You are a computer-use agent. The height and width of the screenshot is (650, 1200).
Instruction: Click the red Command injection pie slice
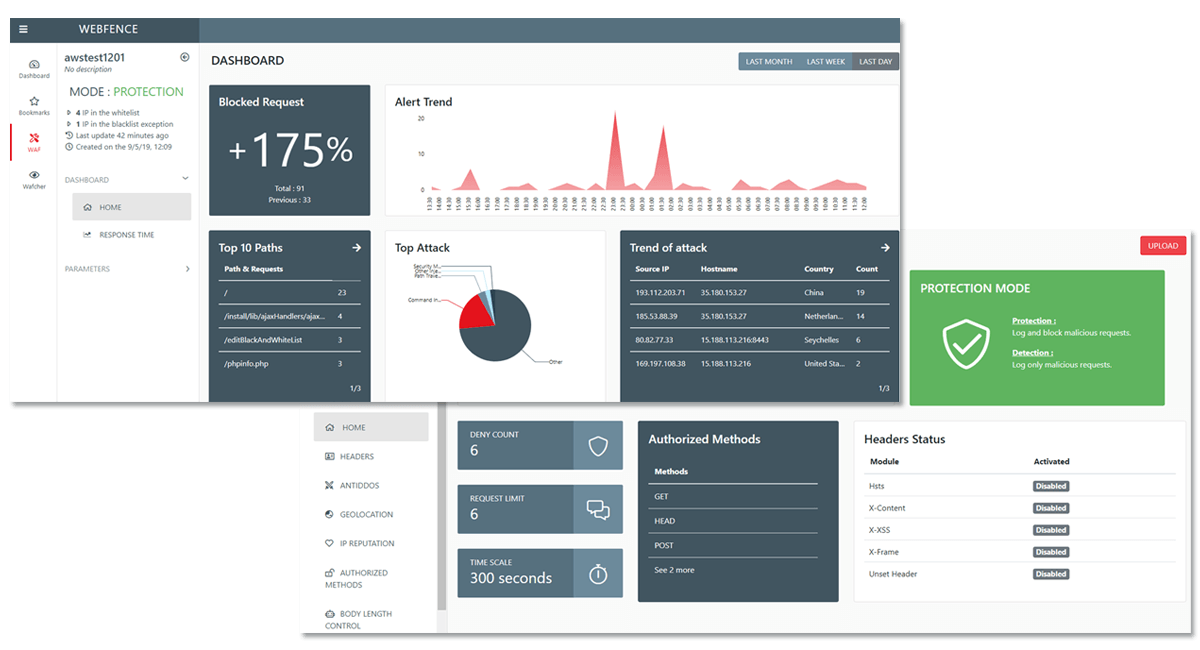coord(476,311)
